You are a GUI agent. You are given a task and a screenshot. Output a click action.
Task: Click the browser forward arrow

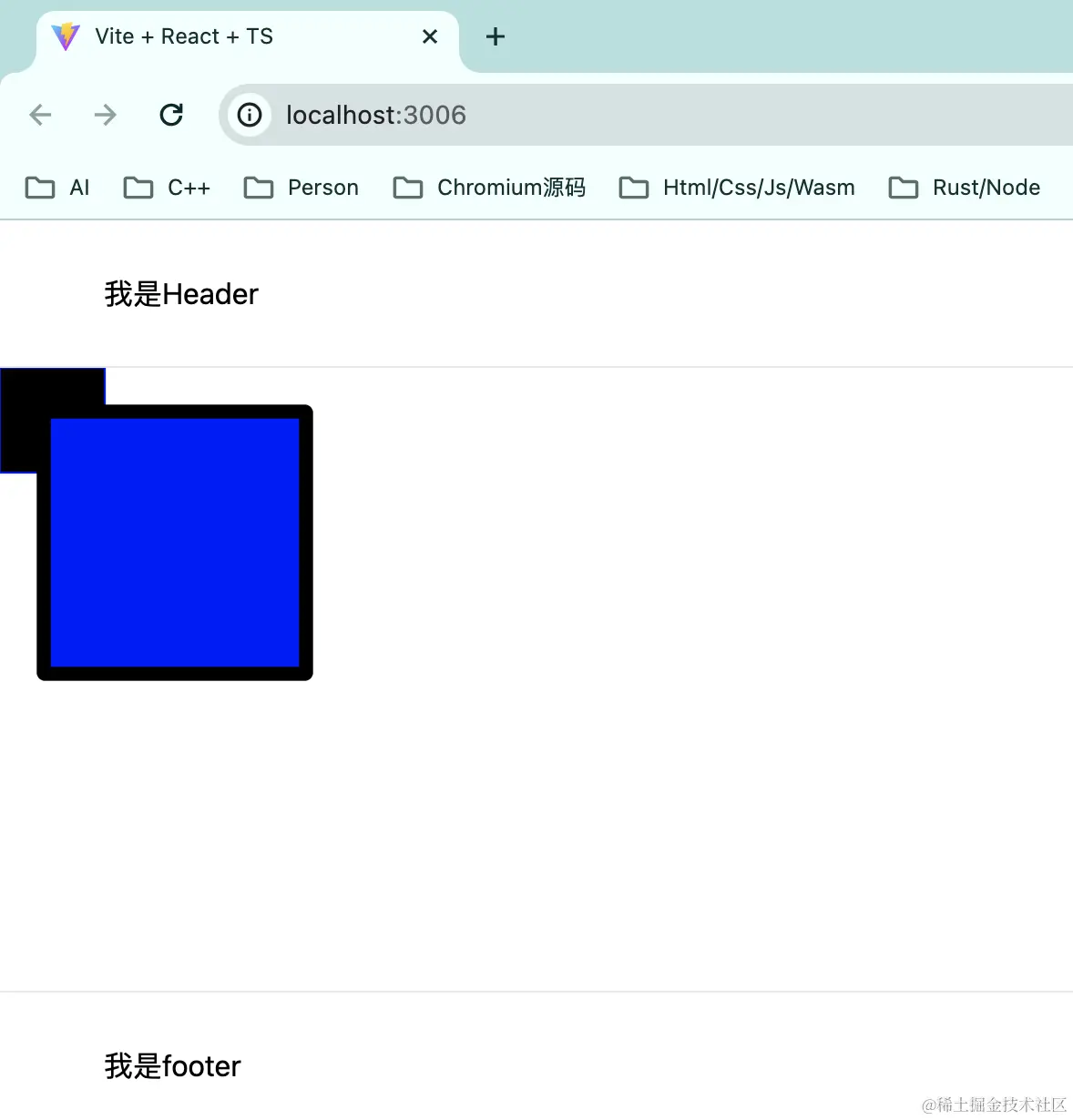(x=106, y=115)
